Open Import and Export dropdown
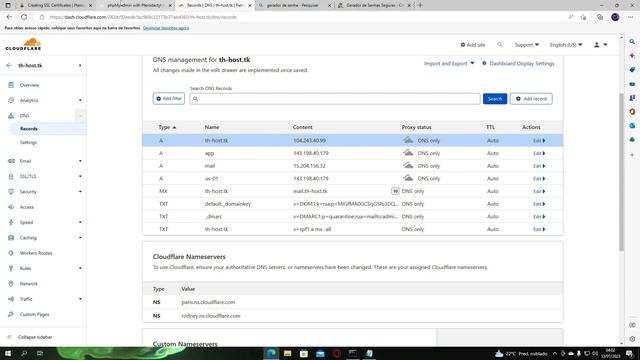This screenshot has height=360, width=640. 449,64
